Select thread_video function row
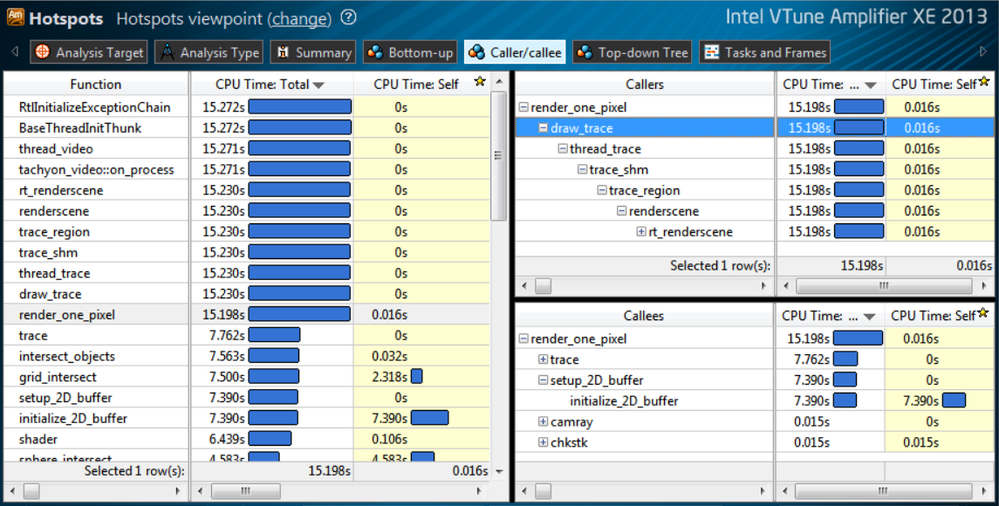Viewport: 999px width, 506px height. click(x=56, y=148)
